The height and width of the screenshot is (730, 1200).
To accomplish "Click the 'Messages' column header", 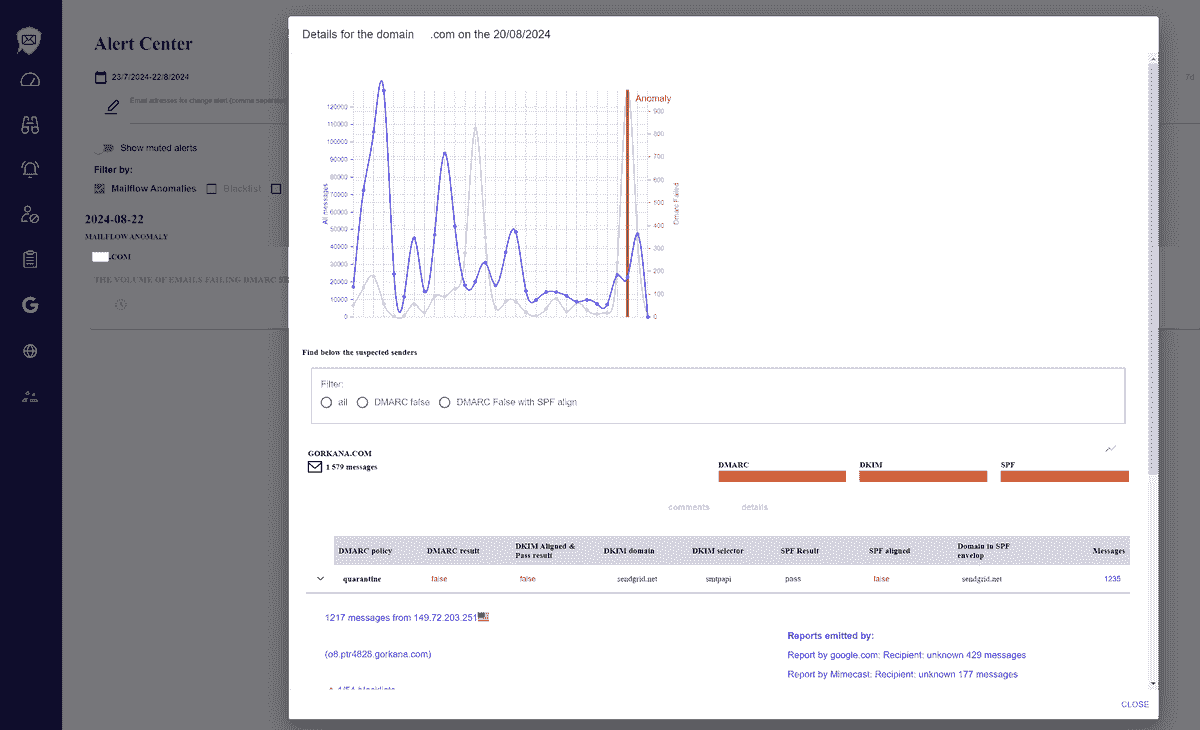I will 1108,551.
